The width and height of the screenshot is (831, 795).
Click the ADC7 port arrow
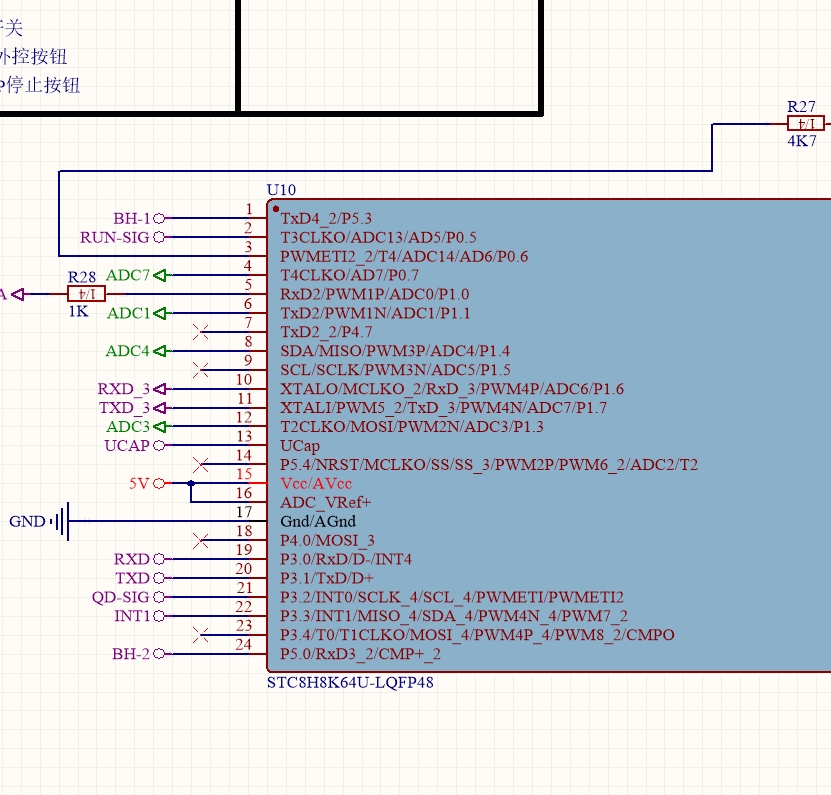point(160,275)
